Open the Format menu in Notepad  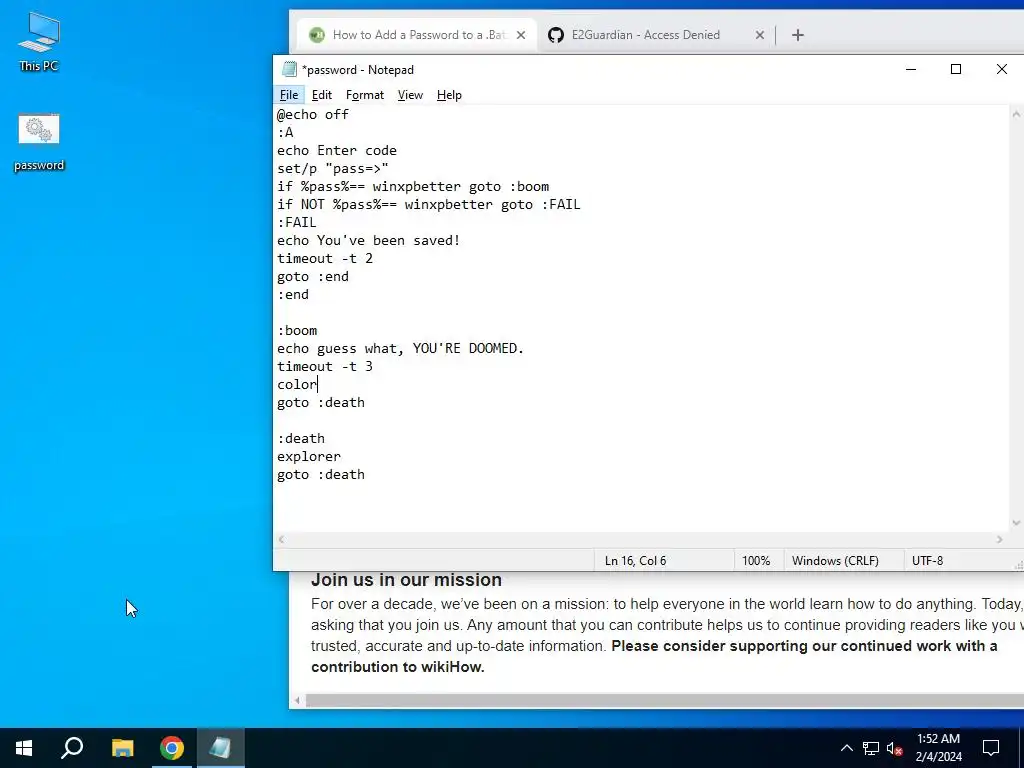[x=364, y=95]
